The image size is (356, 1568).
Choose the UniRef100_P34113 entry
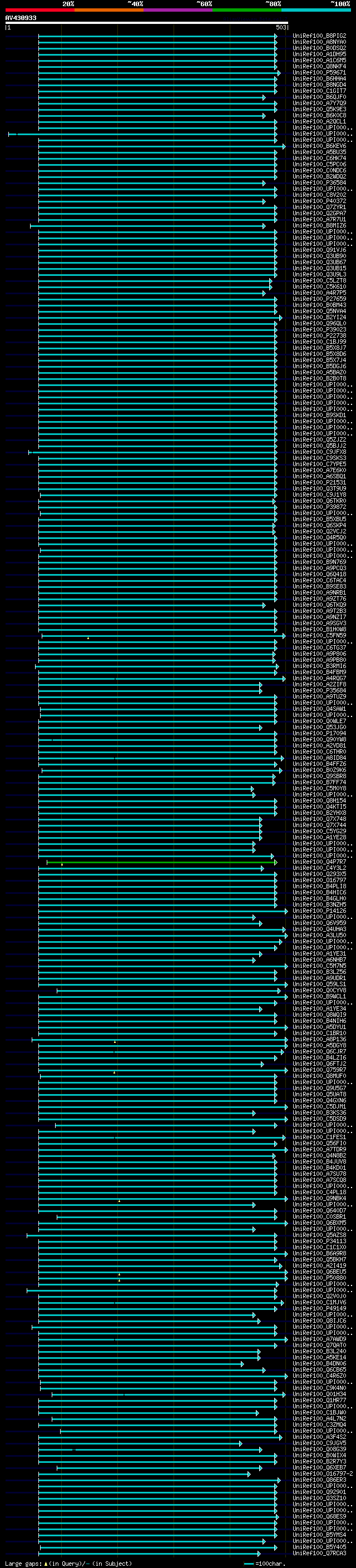[x=319, y=1241]
